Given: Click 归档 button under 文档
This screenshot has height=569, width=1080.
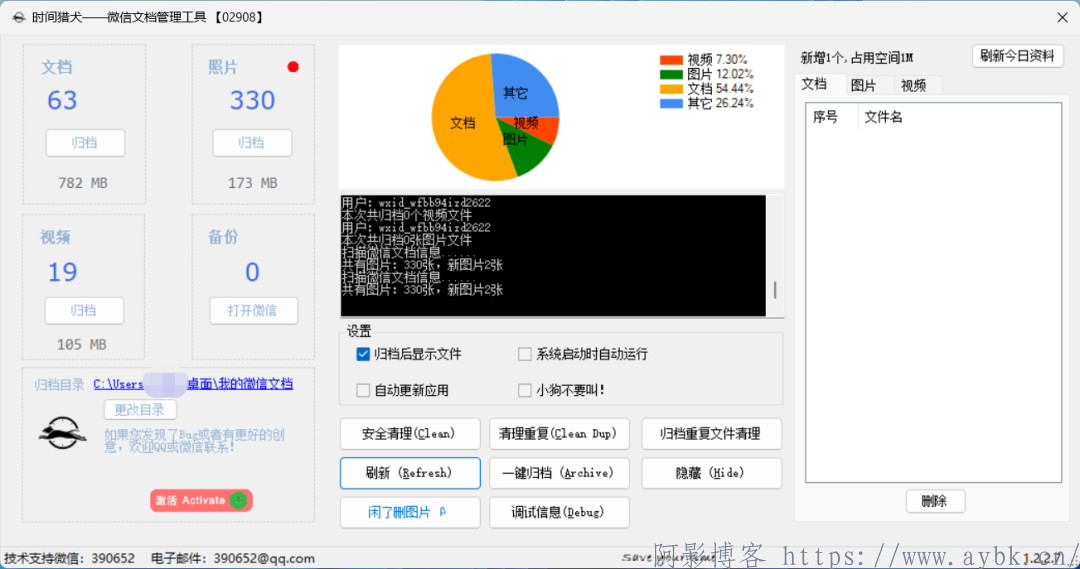Looking at the screenshot, I should (x=85, y=143).
